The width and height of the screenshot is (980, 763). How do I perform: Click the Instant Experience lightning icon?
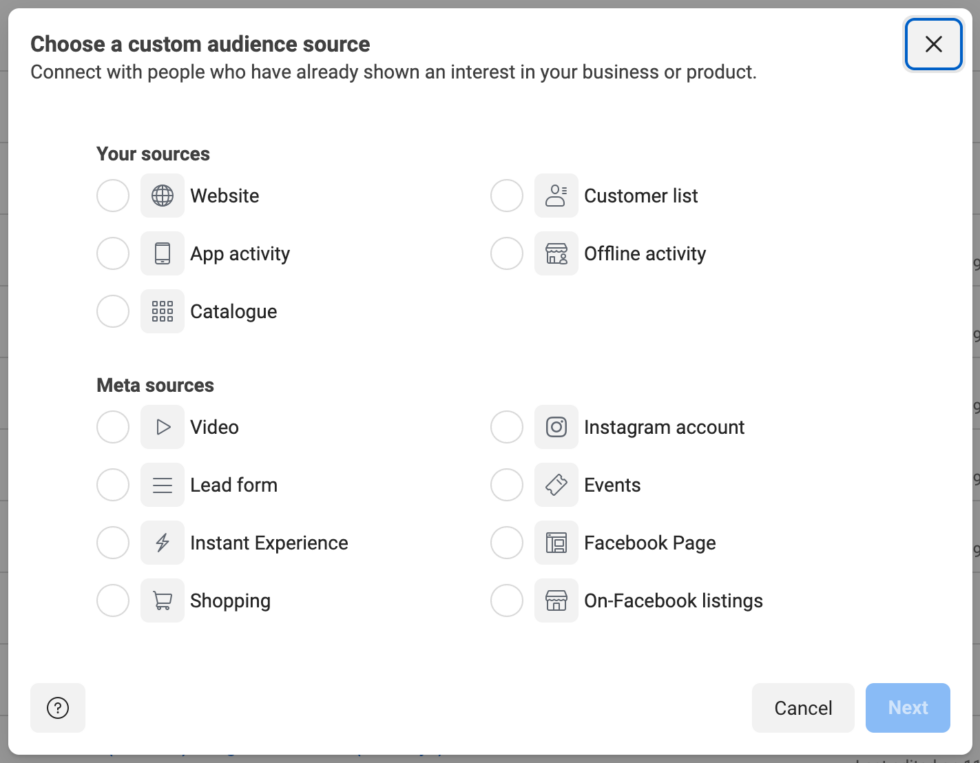(x=162, y=543)
